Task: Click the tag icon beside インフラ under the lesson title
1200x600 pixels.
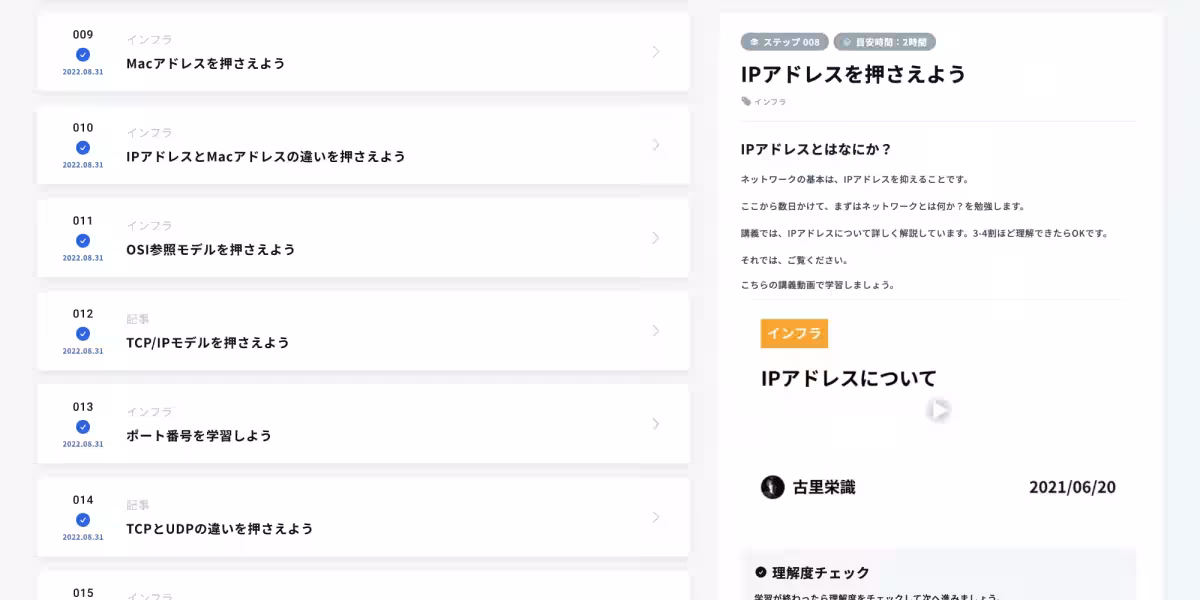Action: click(746, 101)
